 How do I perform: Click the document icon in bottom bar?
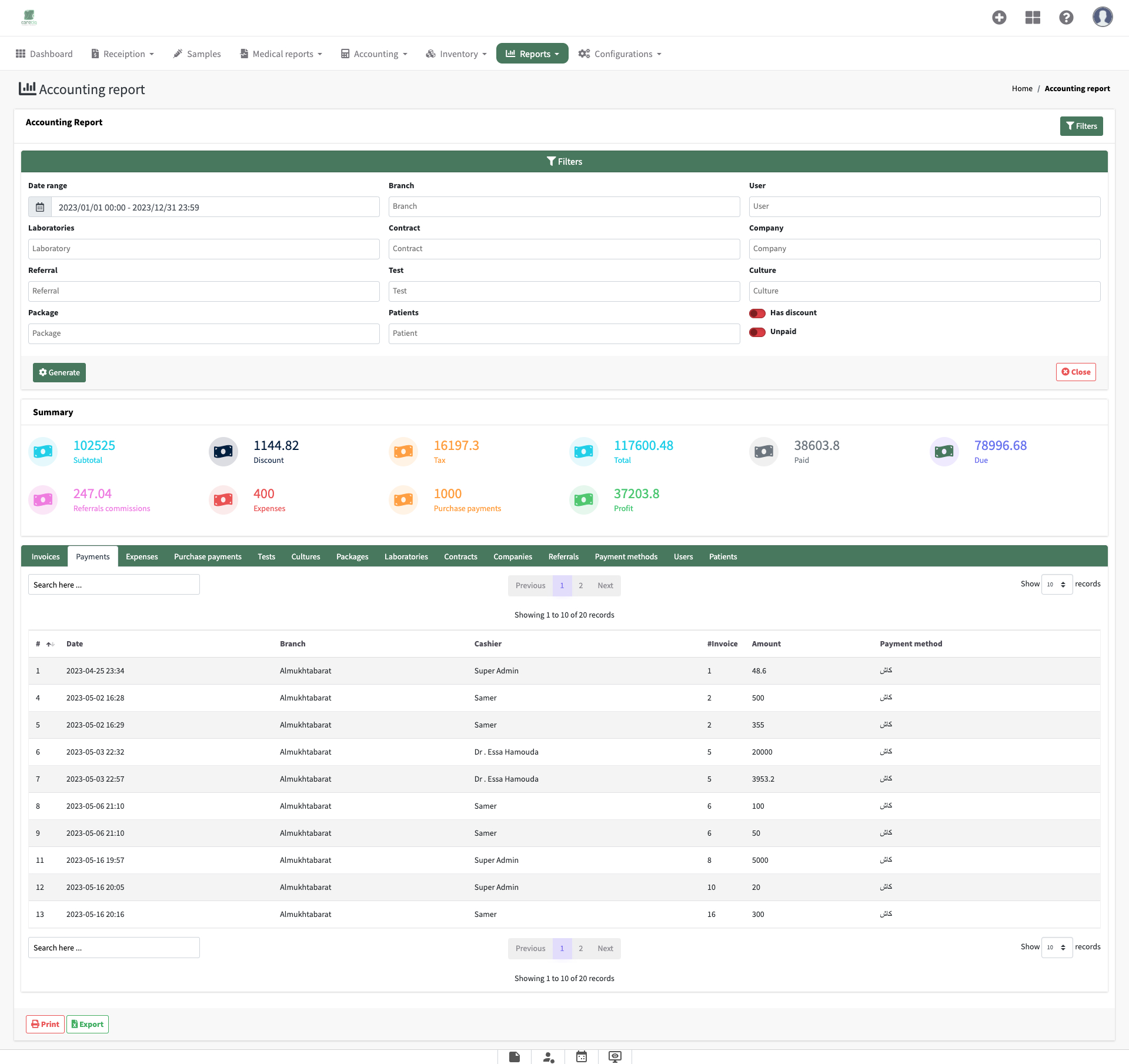(x=515, y=1057)
